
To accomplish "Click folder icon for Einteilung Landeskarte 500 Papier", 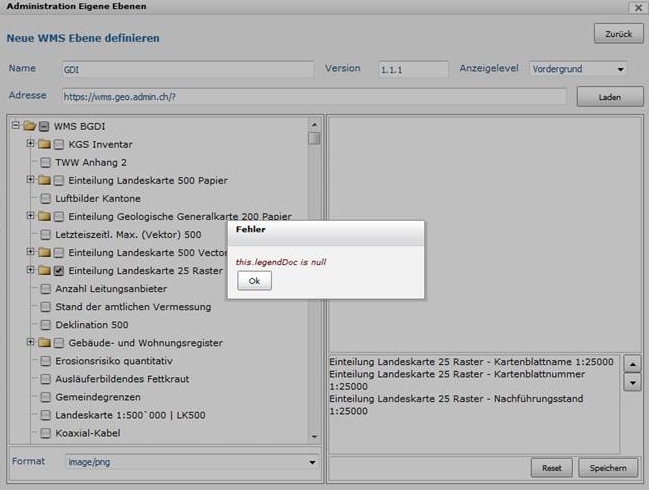I will pyautogui.click(x=44, y=180).
